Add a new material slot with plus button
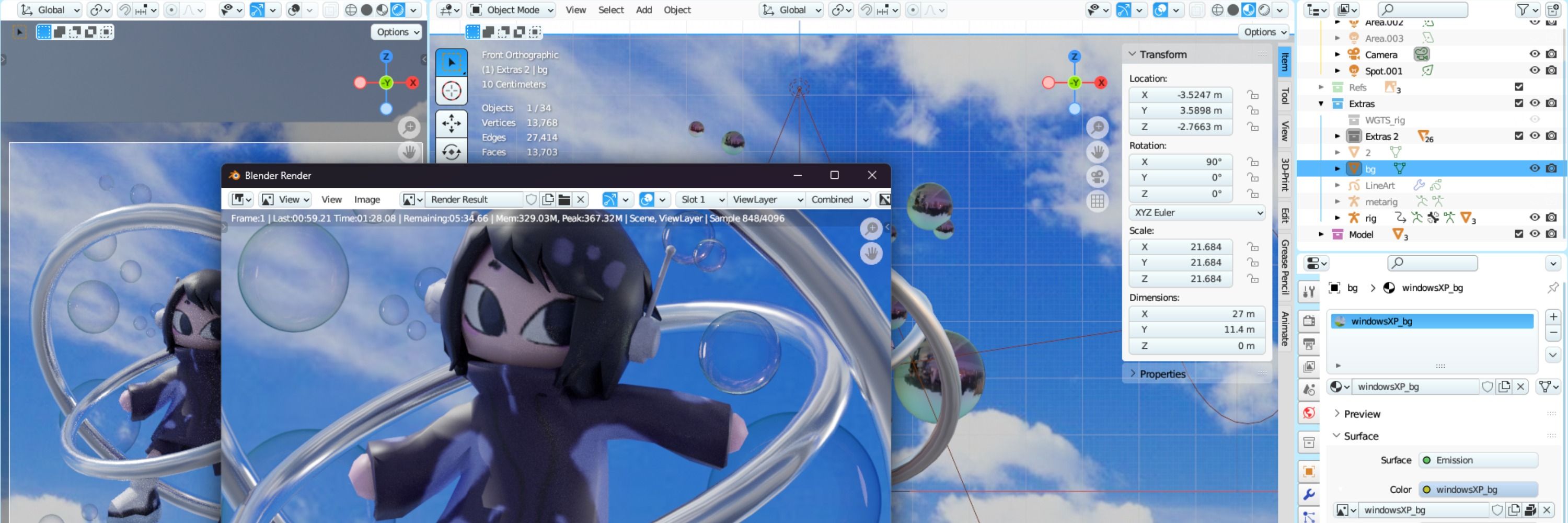 [x=1553, y=316]
